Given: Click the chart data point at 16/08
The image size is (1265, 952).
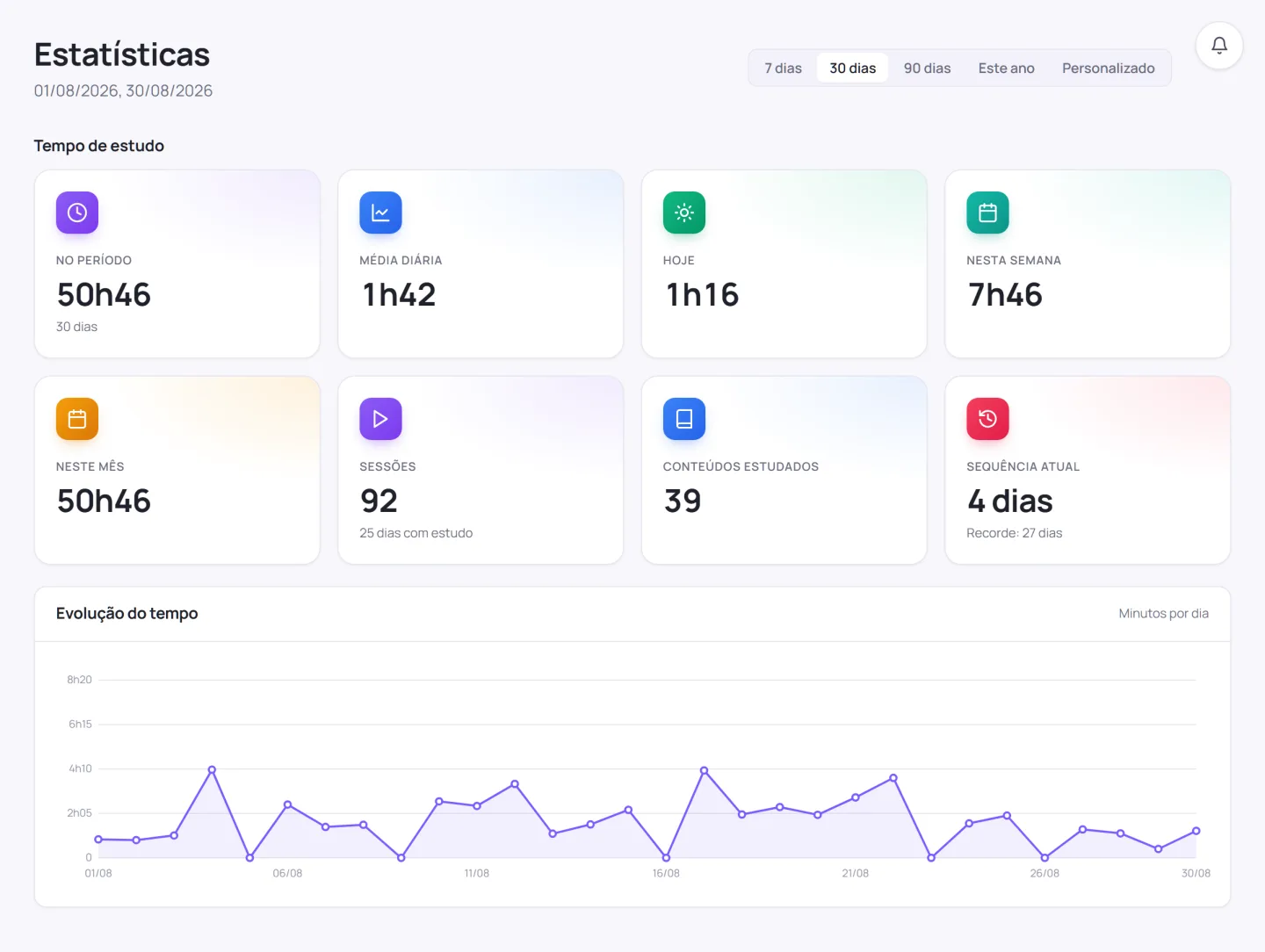Looking at the screenshot, I should pos(666,857).
